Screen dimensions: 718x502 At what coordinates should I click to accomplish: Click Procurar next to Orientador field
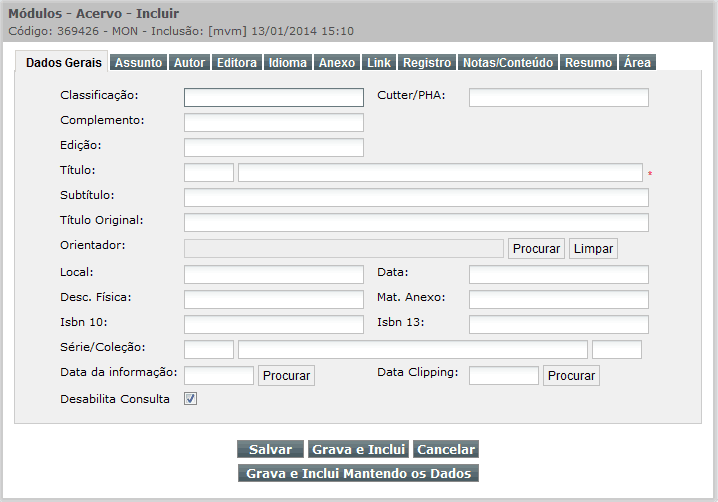click(536, 248)
